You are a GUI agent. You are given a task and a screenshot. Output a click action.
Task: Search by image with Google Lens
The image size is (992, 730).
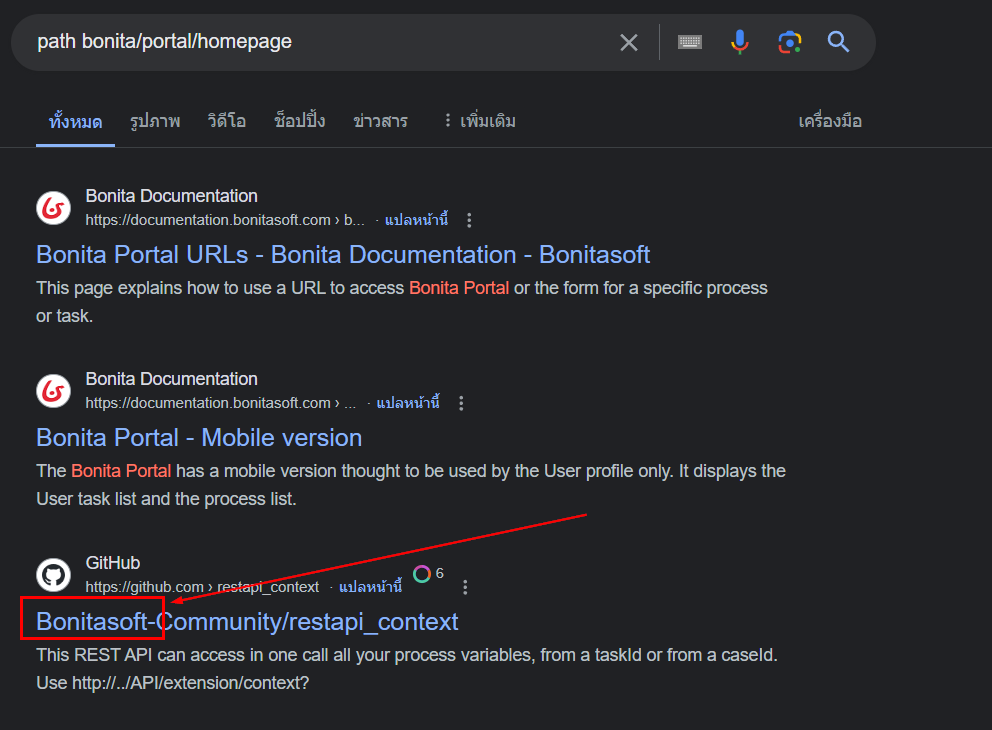[x=790, y=42]
